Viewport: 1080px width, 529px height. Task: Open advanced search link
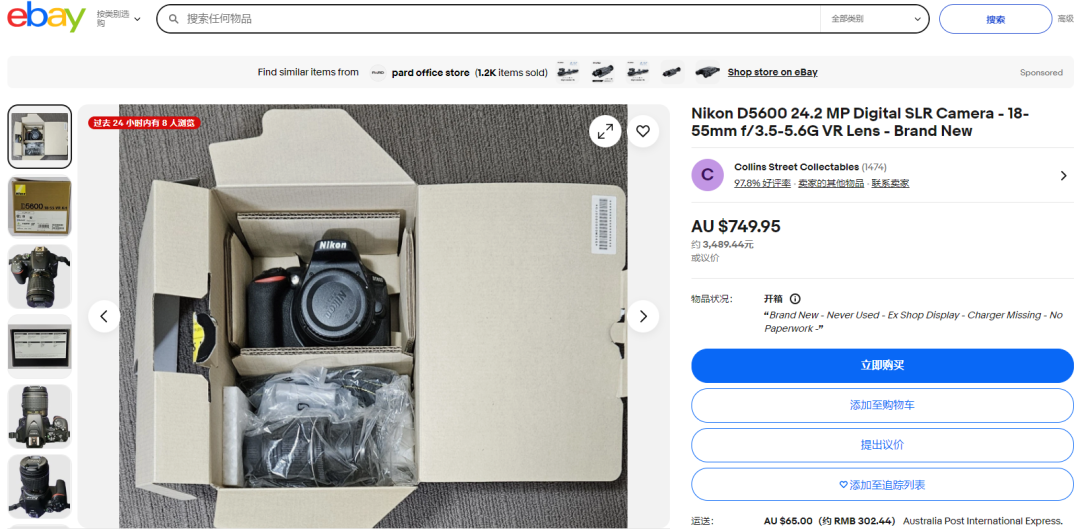pos(1066,19)
